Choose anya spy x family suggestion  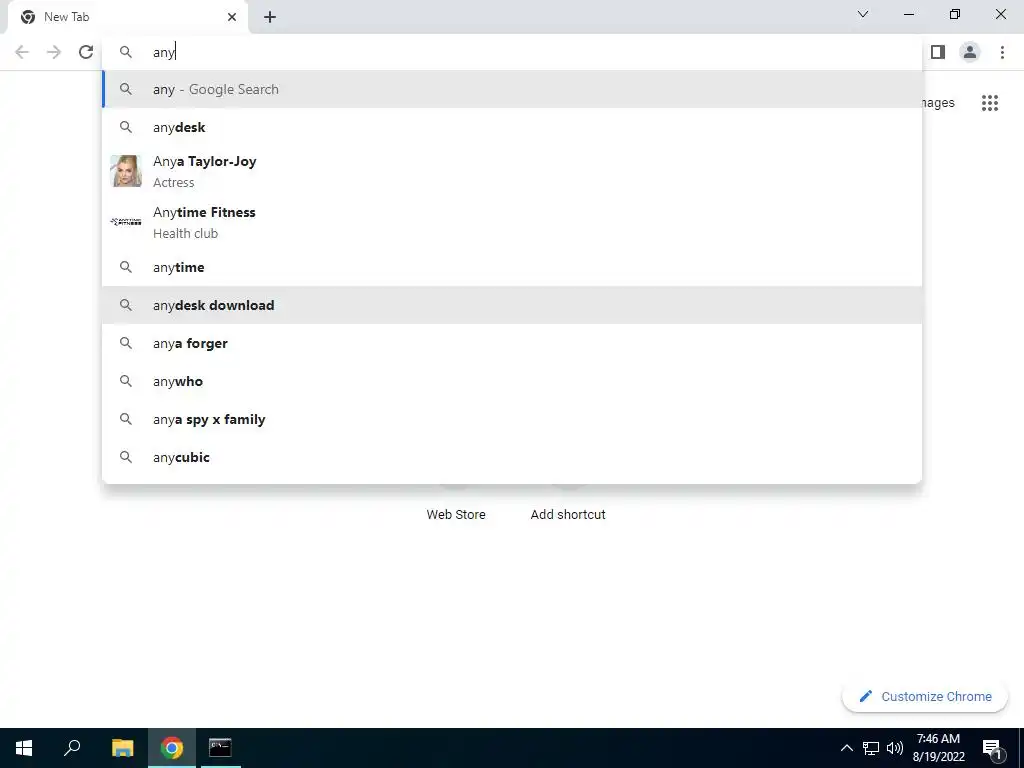(512, 419)
